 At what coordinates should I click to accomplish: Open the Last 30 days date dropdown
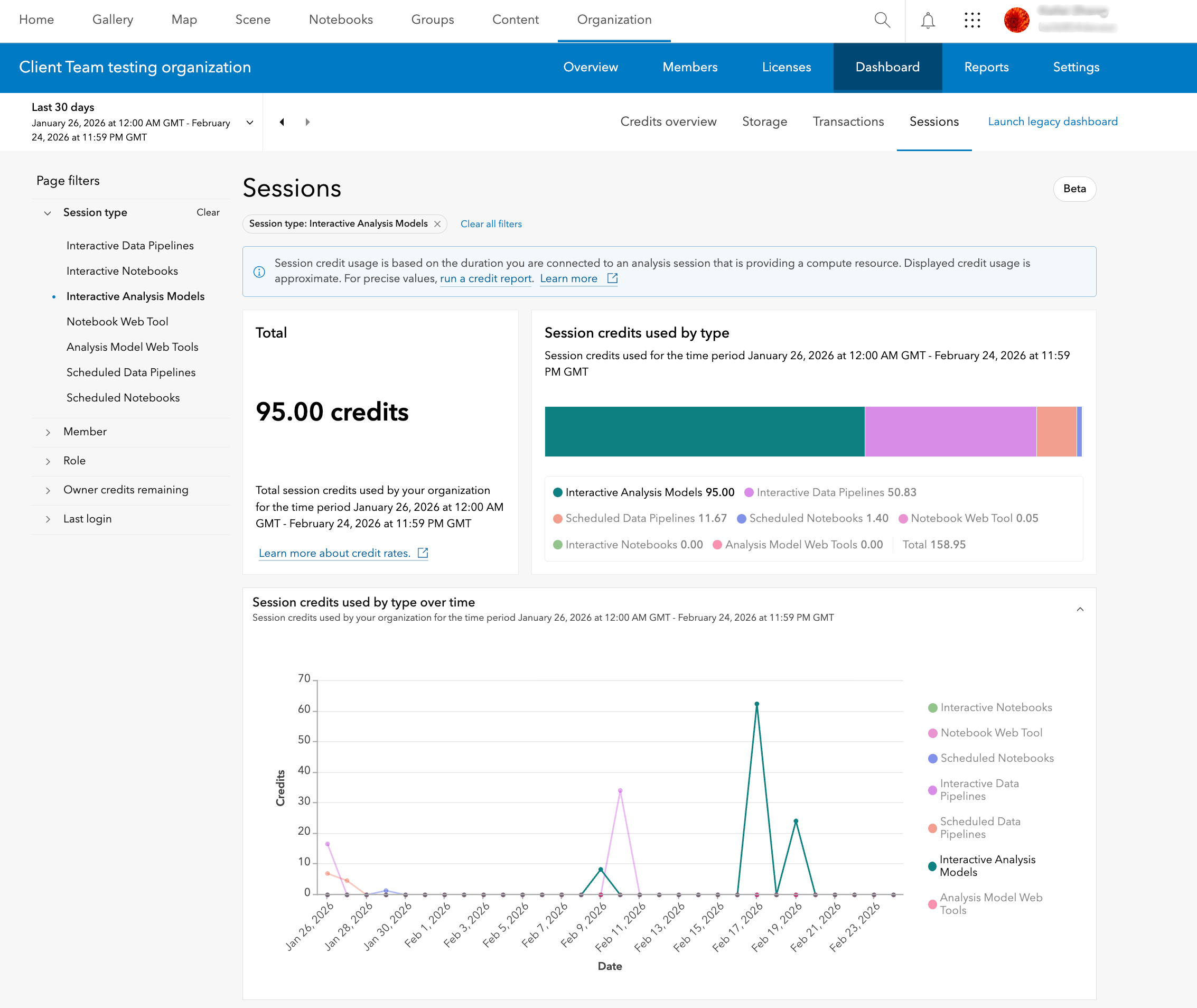[250, 122]
